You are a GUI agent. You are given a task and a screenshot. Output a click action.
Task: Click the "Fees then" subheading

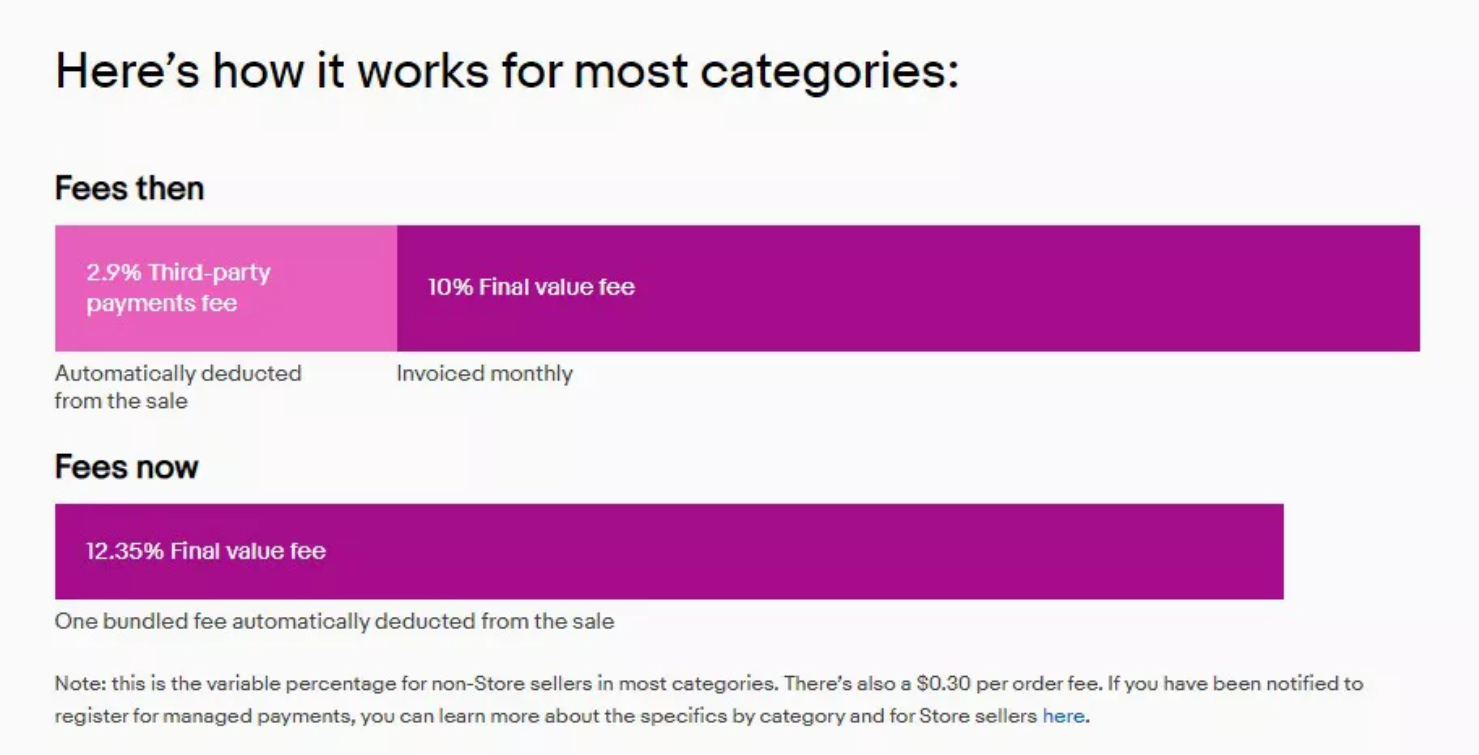pos(129,188)
